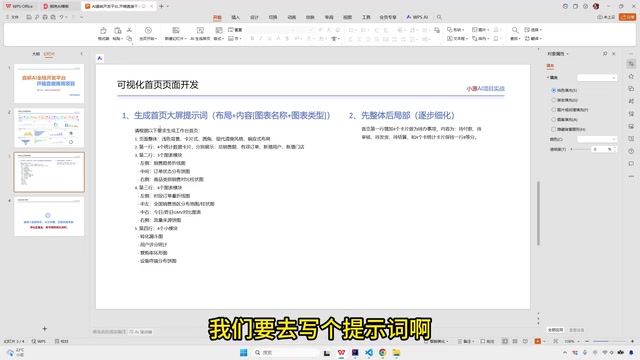640x360 pixels.
Task: Open the Object Properties panel title dropdown
Action: coord(568,54)
